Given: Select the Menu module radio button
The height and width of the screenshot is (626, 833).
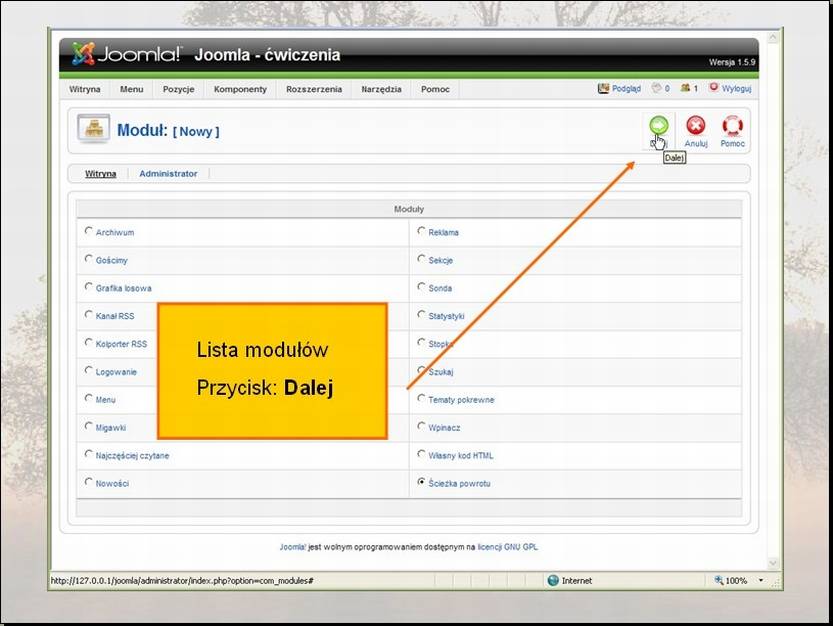Looking at the screenshot, I should click(89, 399).
